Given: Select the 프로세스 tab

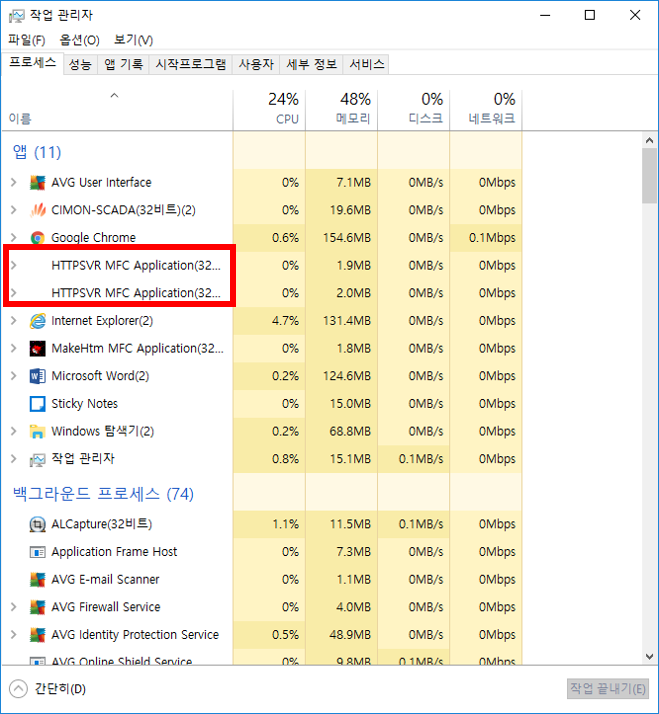Looking at the screenshot, I should 32,63.
